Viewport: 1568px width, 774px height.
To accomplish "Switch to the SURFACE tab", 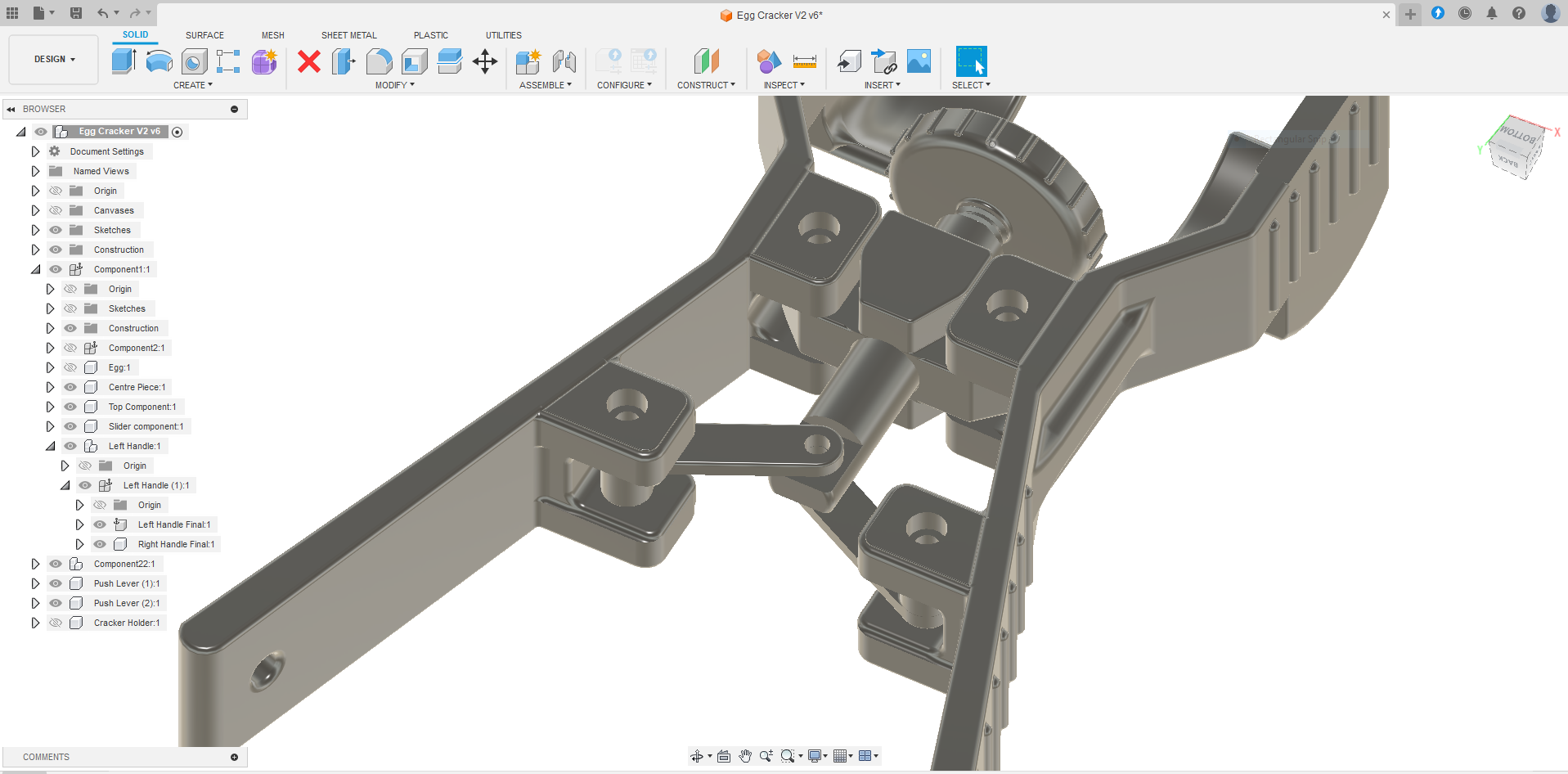I will tap(204, 35).
